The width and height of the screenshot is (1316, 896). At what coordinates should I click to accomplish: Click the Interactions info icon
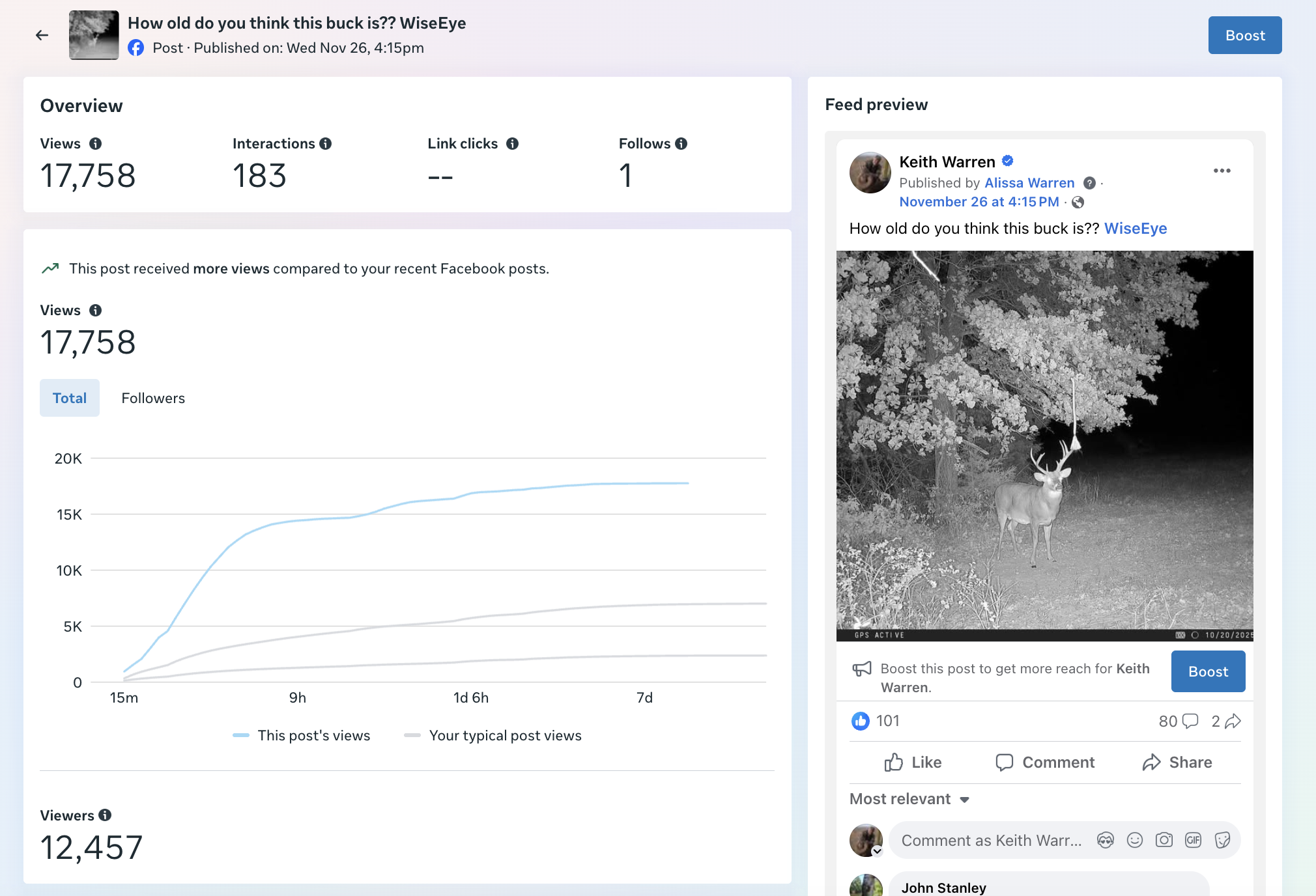point(325,144)
